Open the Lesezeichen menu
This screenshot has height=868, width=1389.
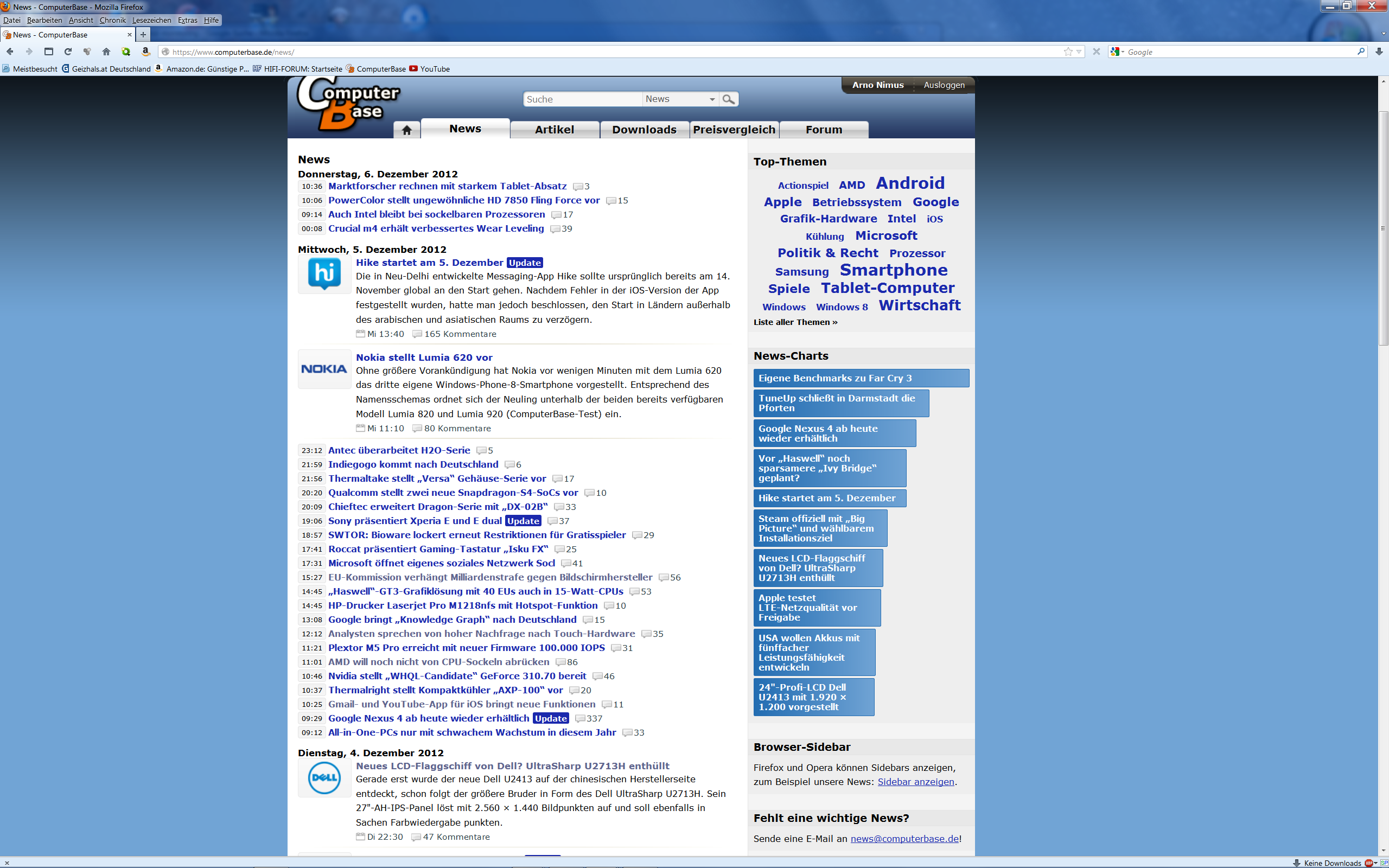coord(151,20)
